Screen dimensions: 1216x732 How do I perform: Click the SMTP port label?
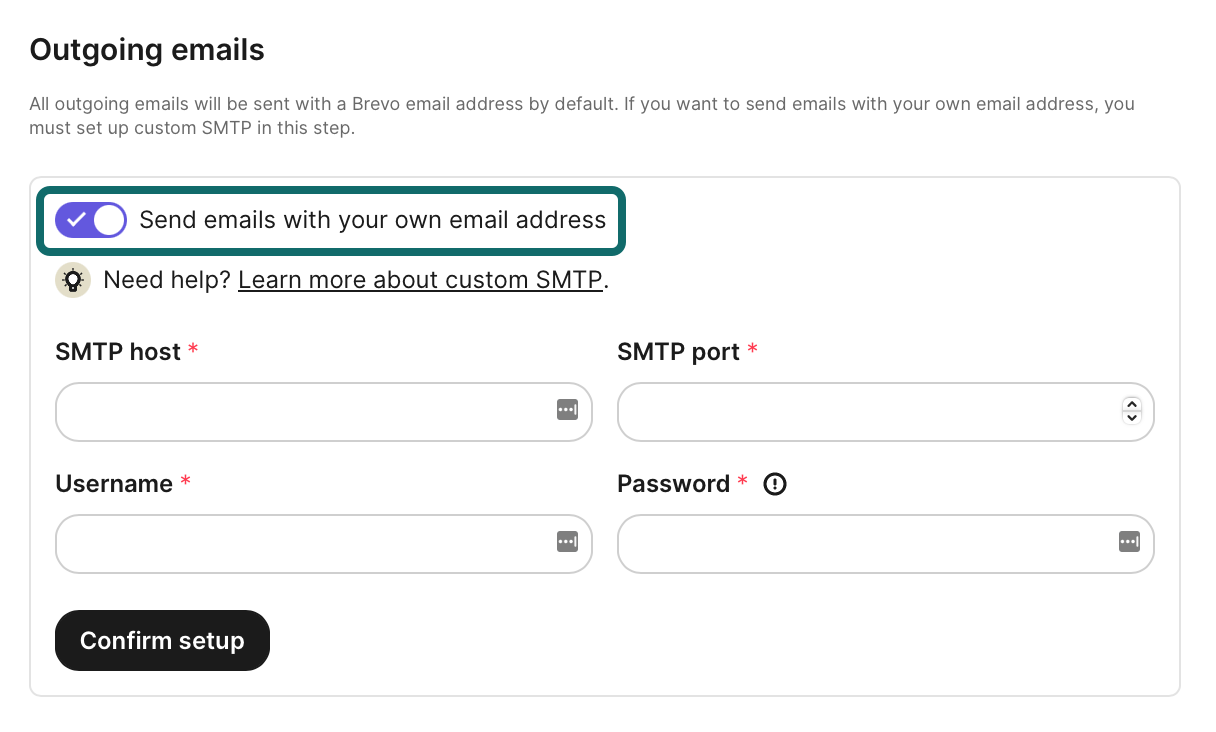coord(678,352)
